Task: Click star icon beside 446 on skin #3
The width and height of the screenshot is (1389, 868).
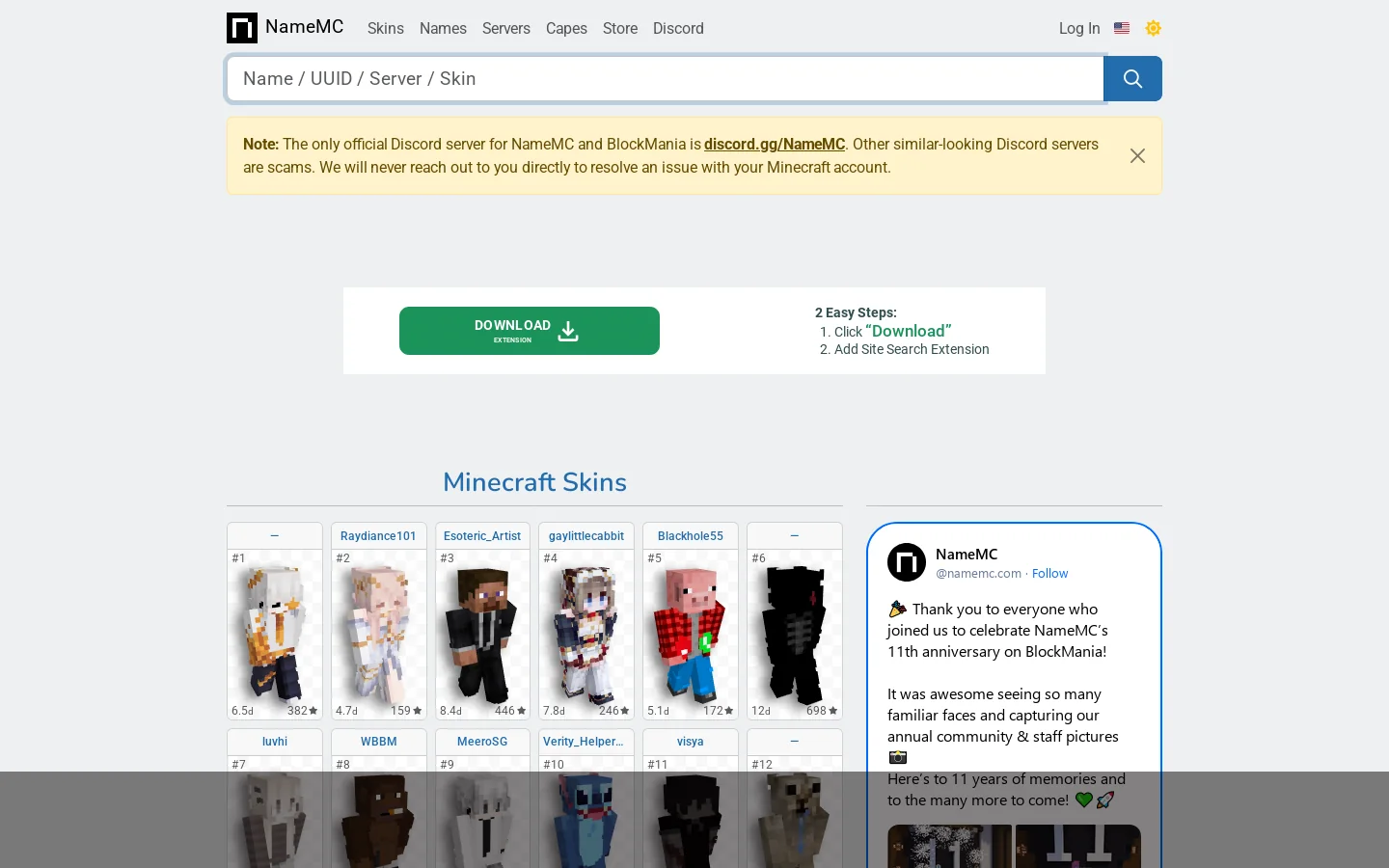Action: (x=522, y=711)
